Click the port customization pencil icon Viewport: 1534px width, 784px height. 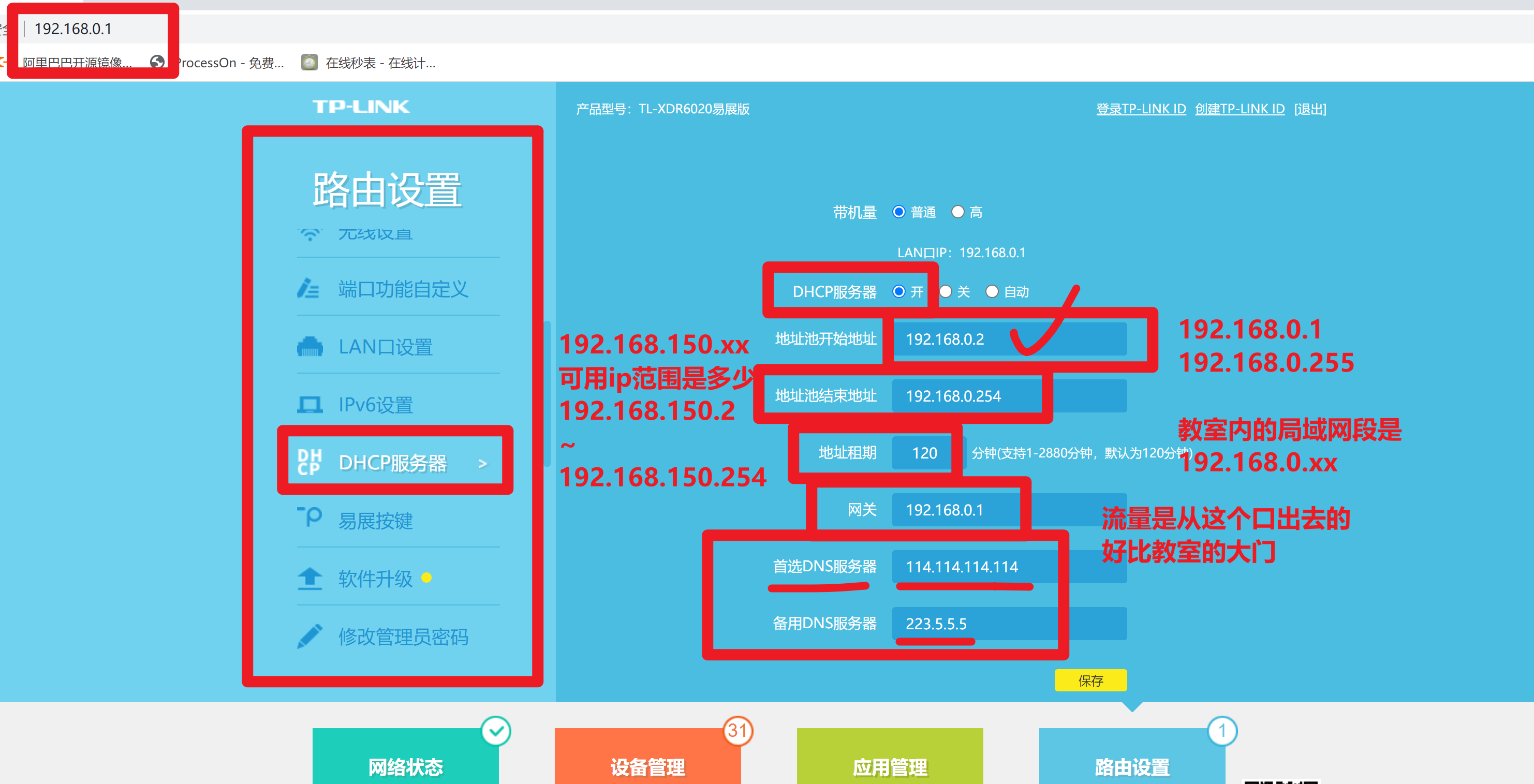point(308,289)
